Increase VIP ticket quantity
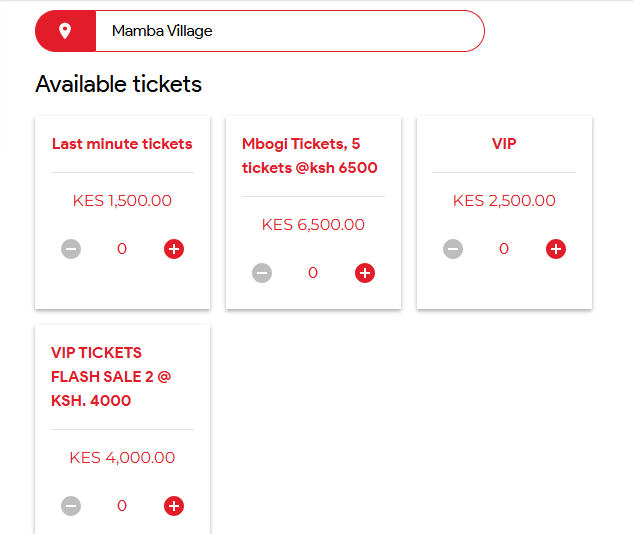 556,249
